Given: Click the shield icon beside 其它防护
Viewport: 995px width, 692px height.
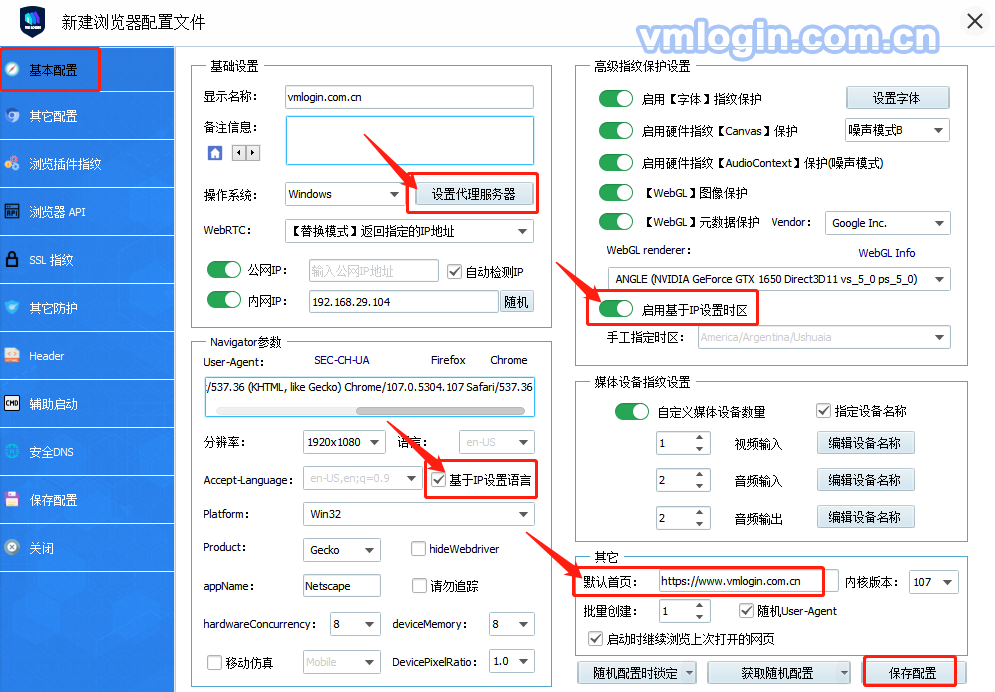Looking at the screenshot, I should click(x=12, y=308).
